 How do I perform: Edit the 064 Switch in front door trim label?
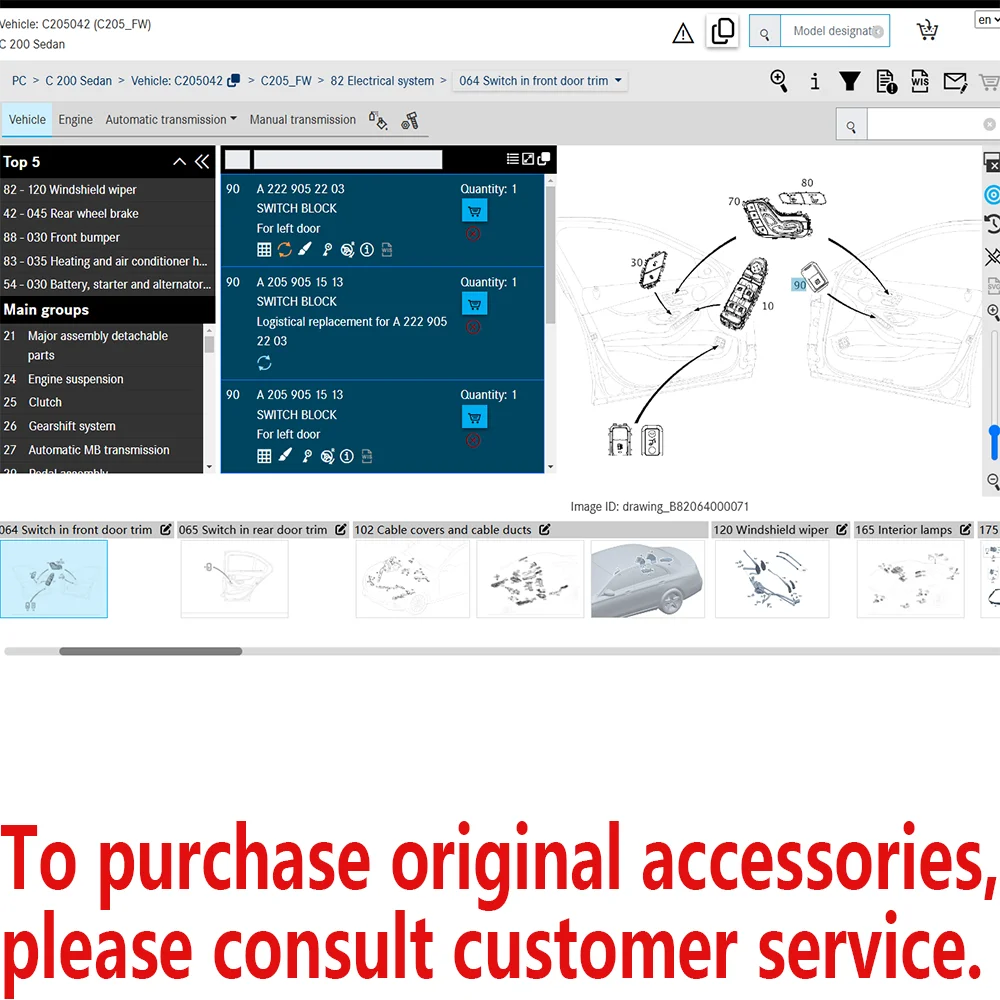coord(166,529)
